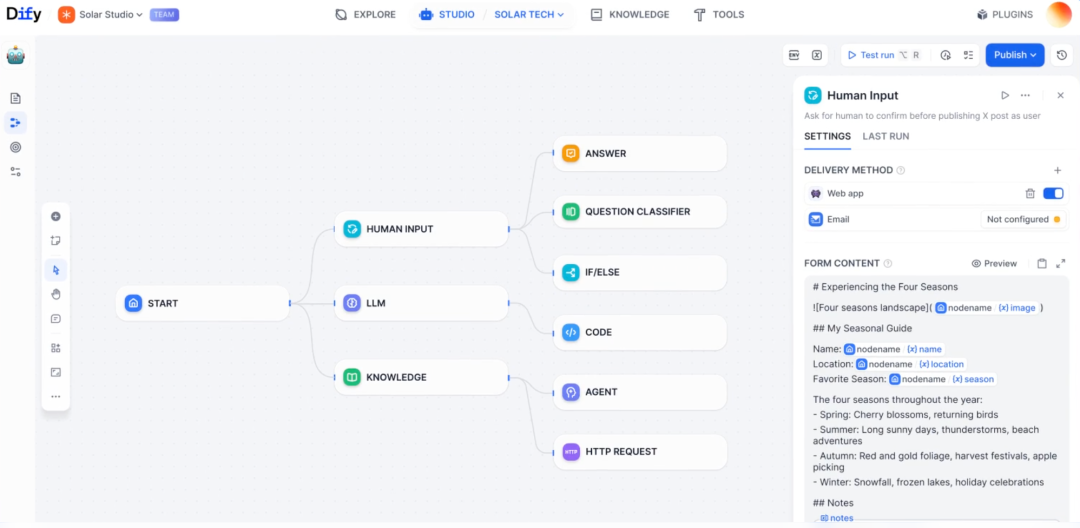1080x528 pixels.
Task: Click the TEAM plan badge
Action: pos(165,14)
